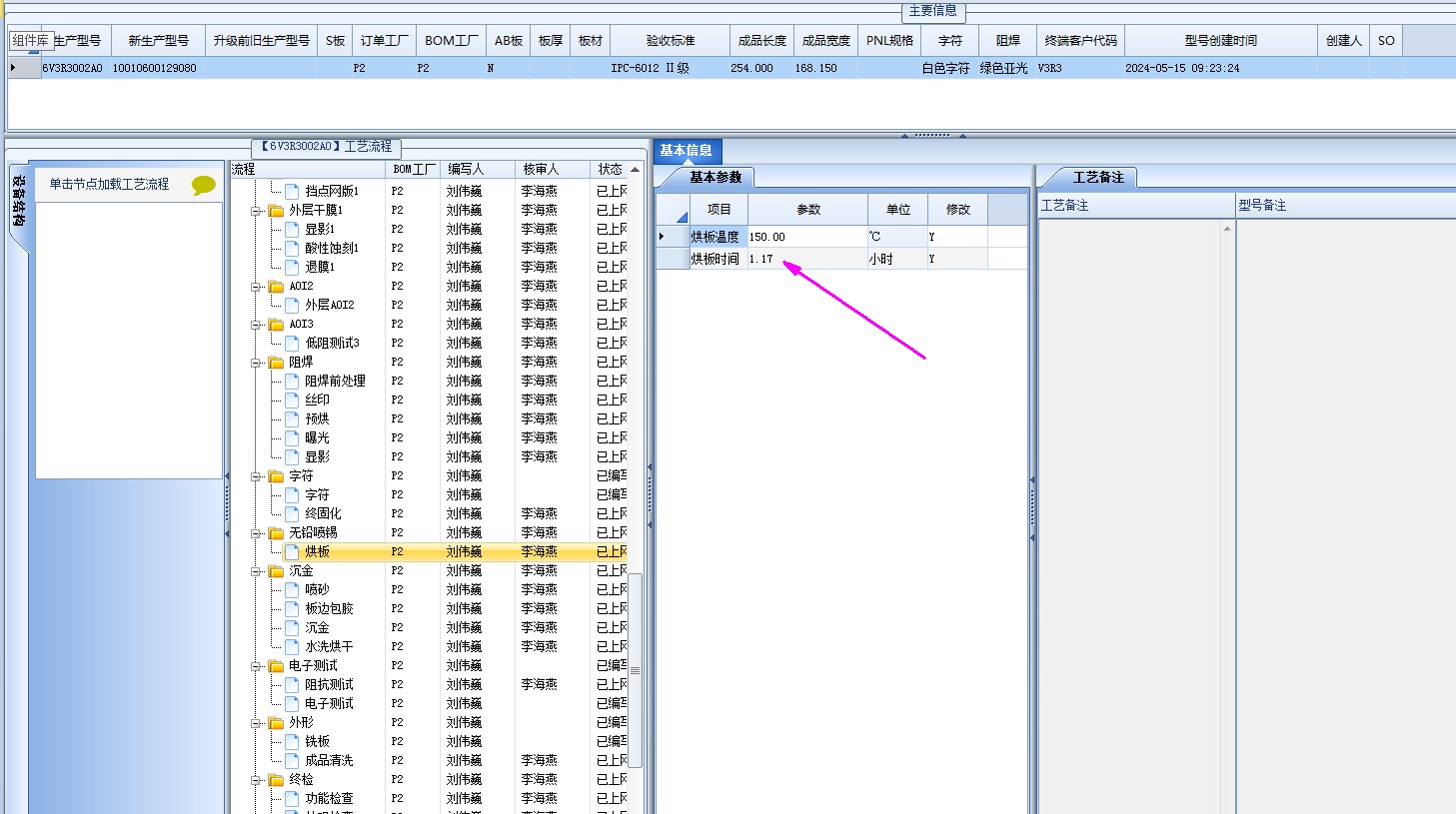The width and height of the screenshot is (1456, 814).
Task: Click the 编写人 column header
Action: (x=478, y=169)
